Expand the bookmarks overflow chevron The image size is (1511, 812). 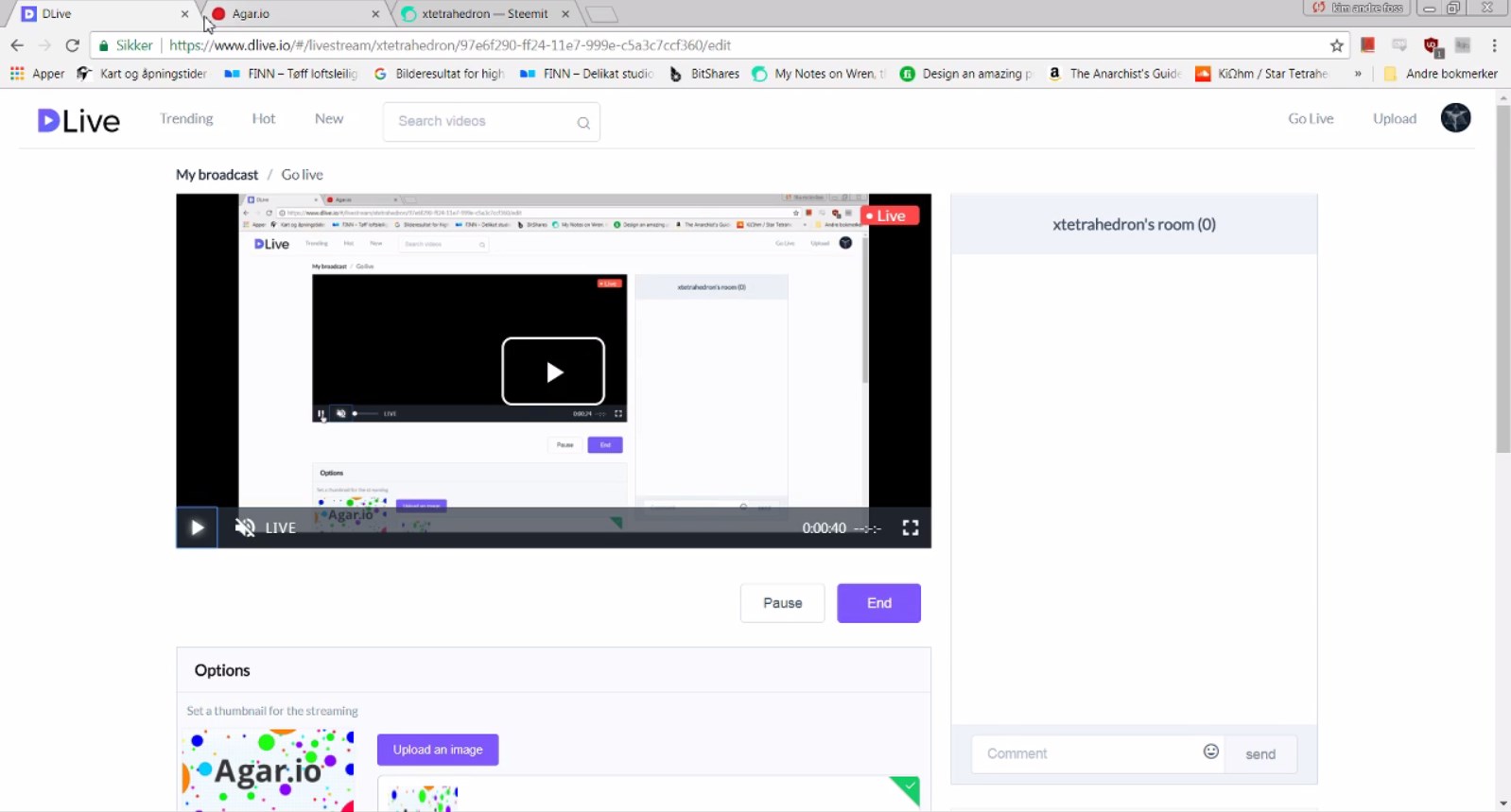[1358, 73]
